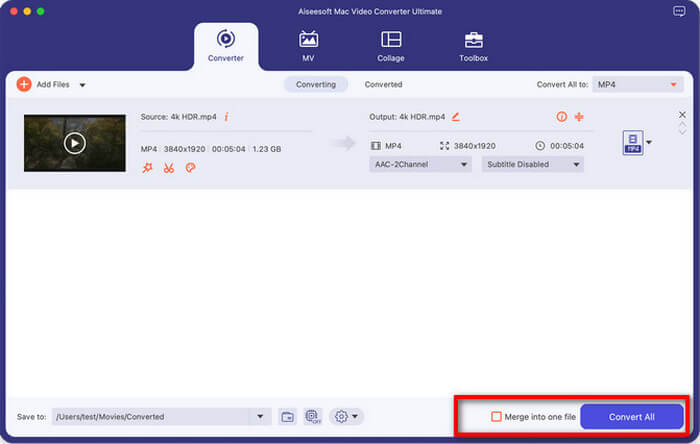The height and width of the screenshot is (444, 700).
Task: Click the orange compress plus icon
Action: [579, 117]
